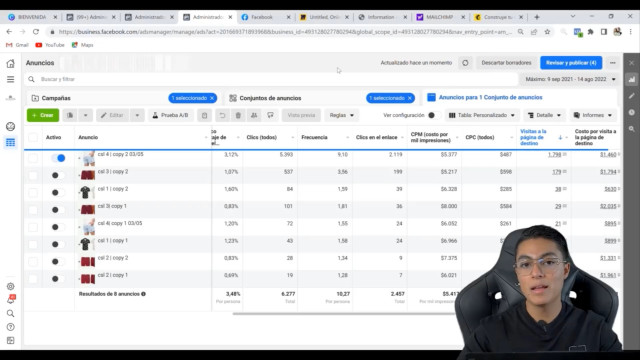The width and height of the screenshot is (640, 360).
Task: Select checkbox for csl 4 | copy 2 03/05 row
Action: 33,158
